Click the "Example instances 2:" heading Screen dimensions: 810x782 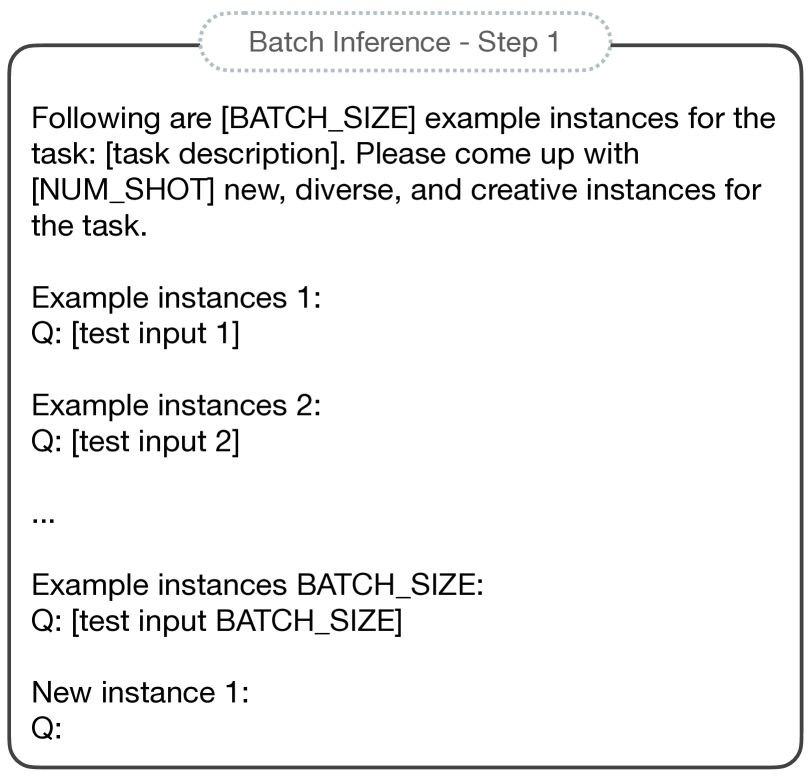[x=176, y=405]
